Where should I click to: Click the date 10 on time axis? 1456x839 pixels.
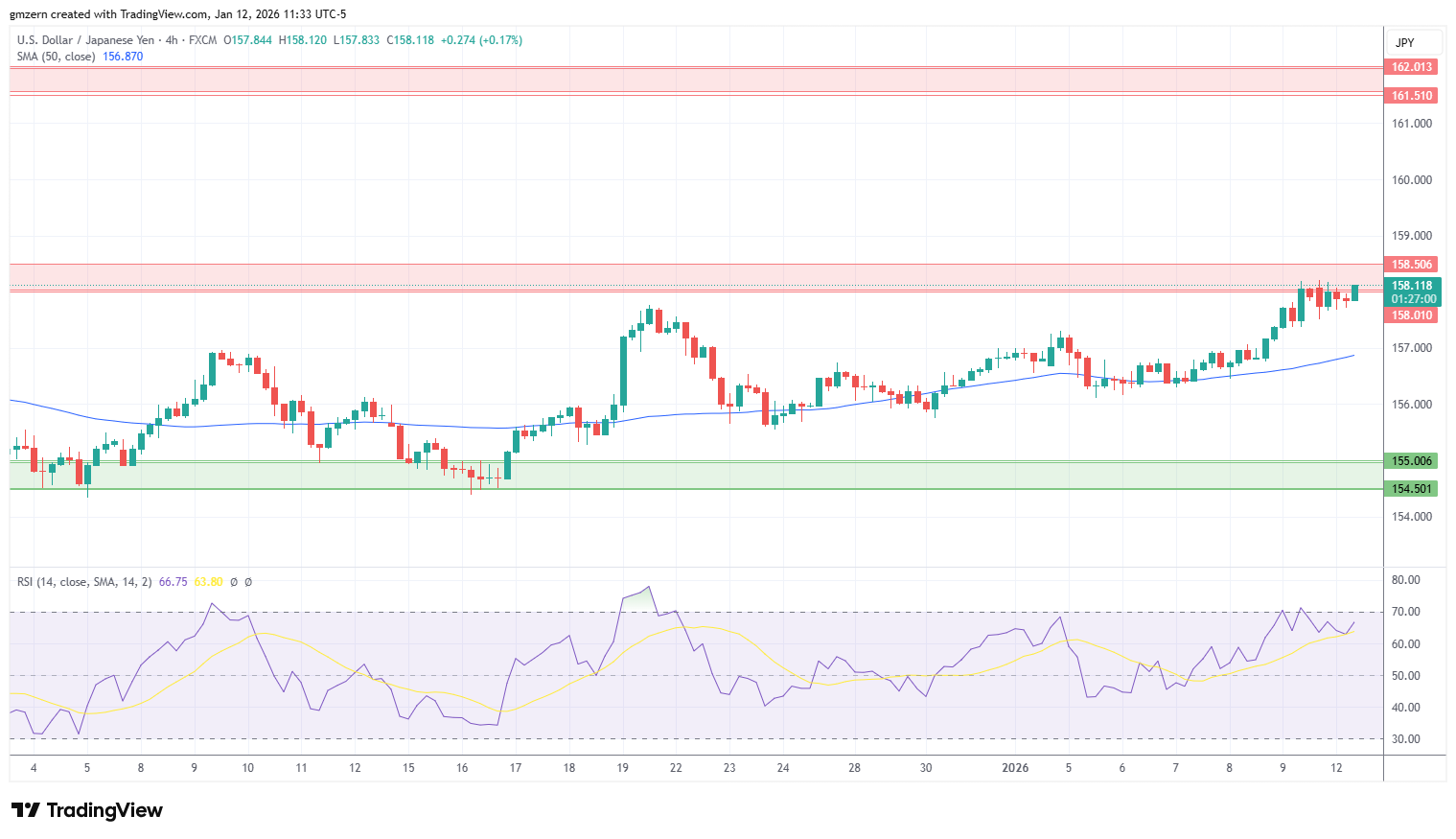[x=248, y=768]
